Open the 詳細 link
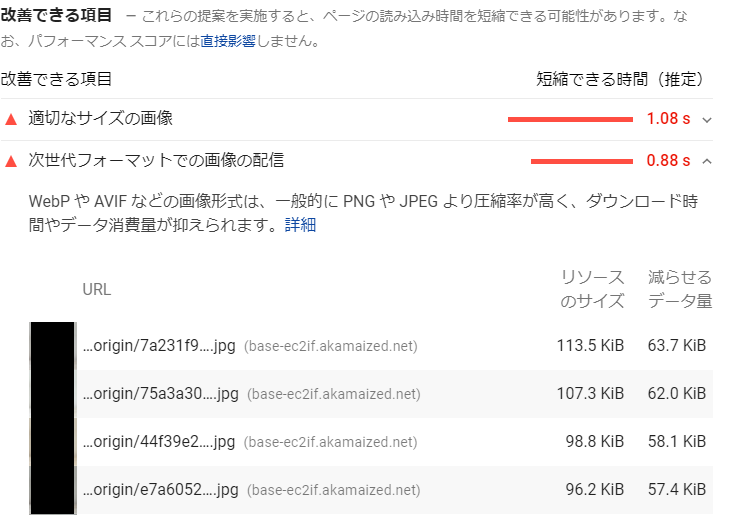 point(300,225)
